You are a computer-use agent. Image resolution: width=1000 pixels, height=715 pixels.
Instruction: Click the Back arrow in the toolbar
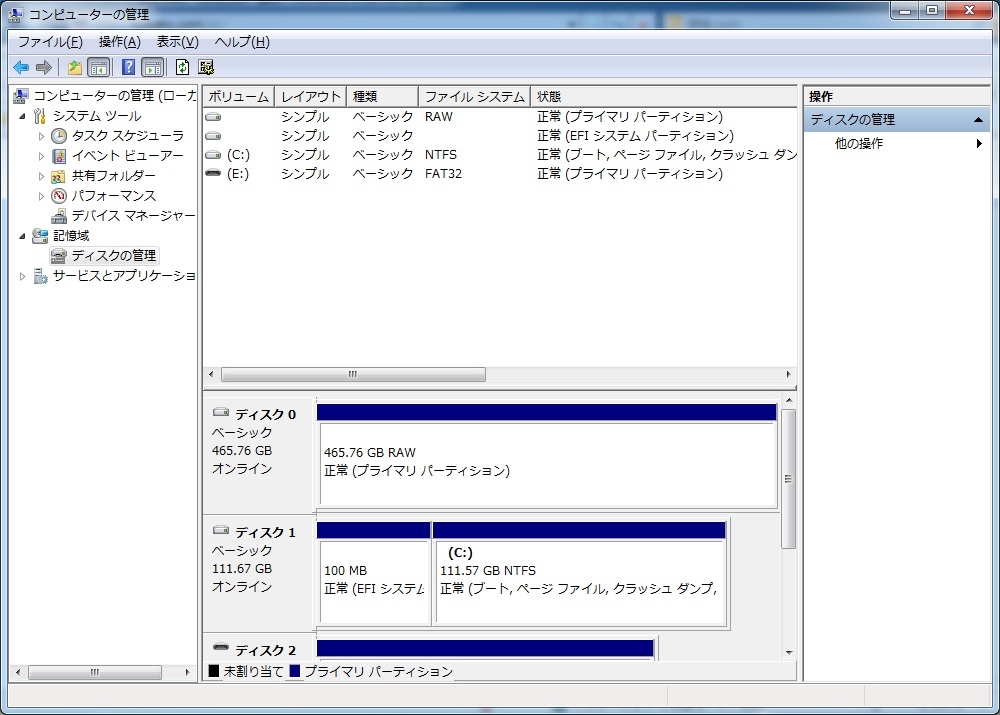(x=21, y=67)
